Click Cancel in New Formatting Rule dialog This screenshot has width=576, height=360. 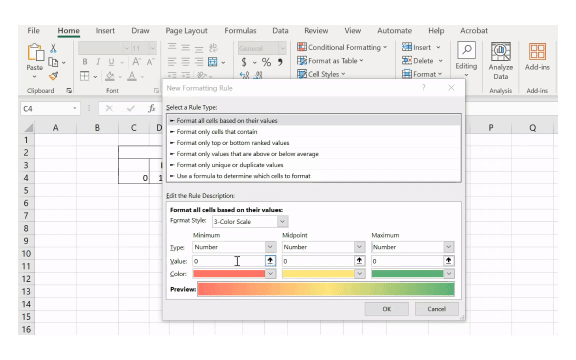tap(436, 309)
